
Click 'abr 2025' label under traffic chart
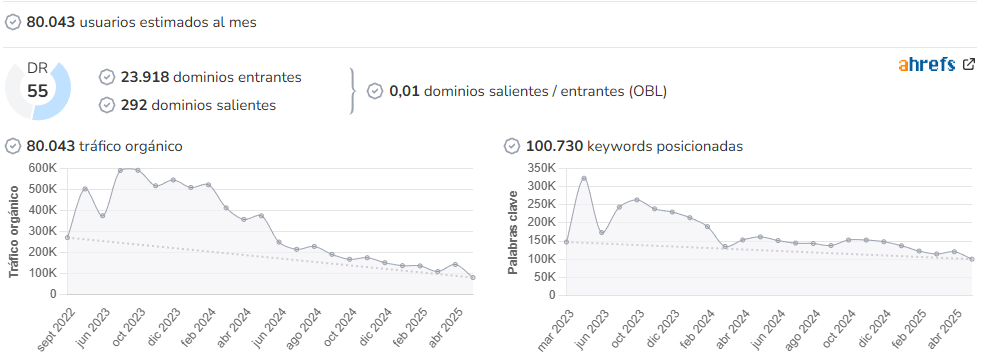pyautogui.click(x=447, y=327)
